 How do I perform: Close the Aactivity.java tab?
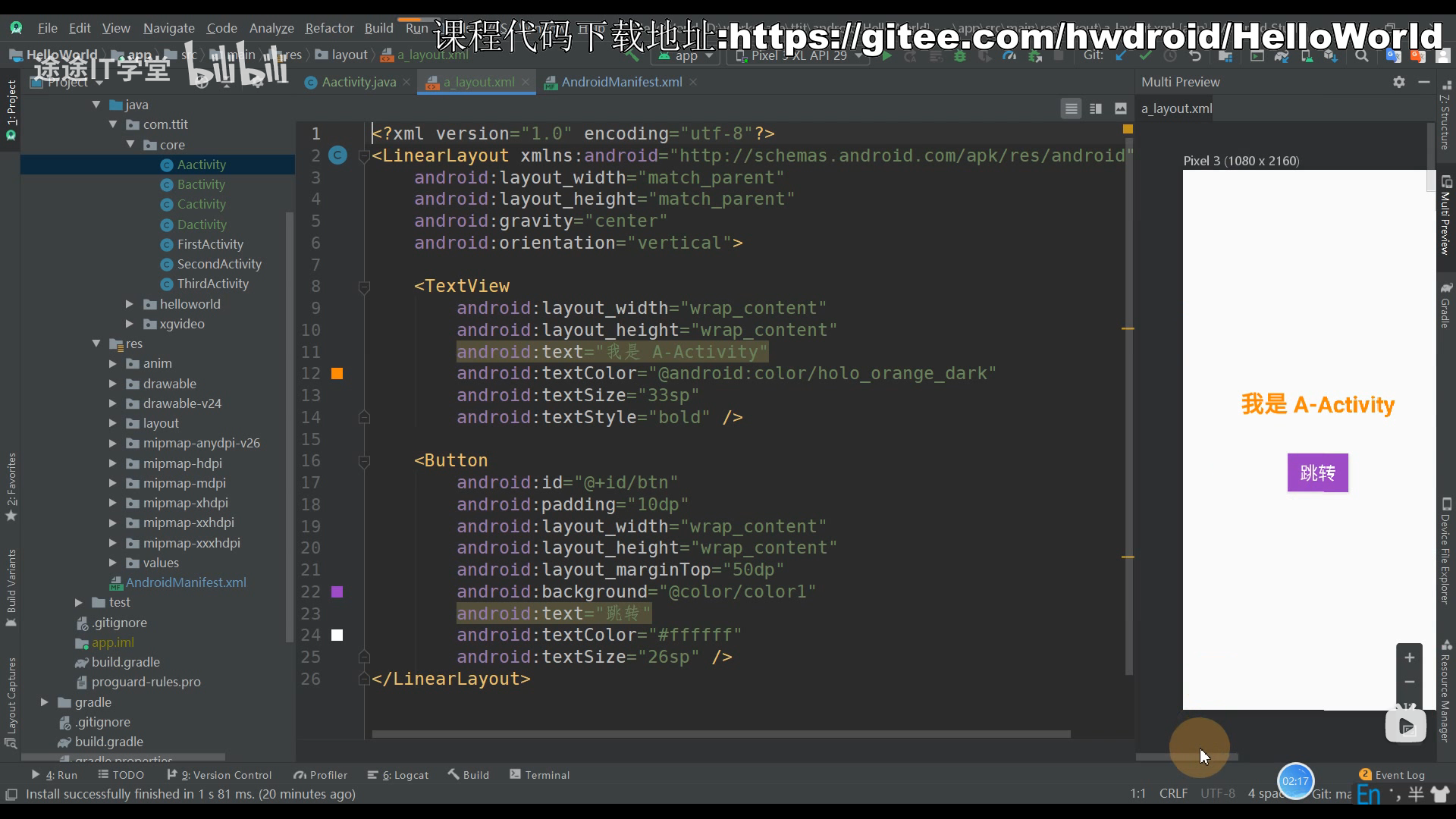click(406, 82)
